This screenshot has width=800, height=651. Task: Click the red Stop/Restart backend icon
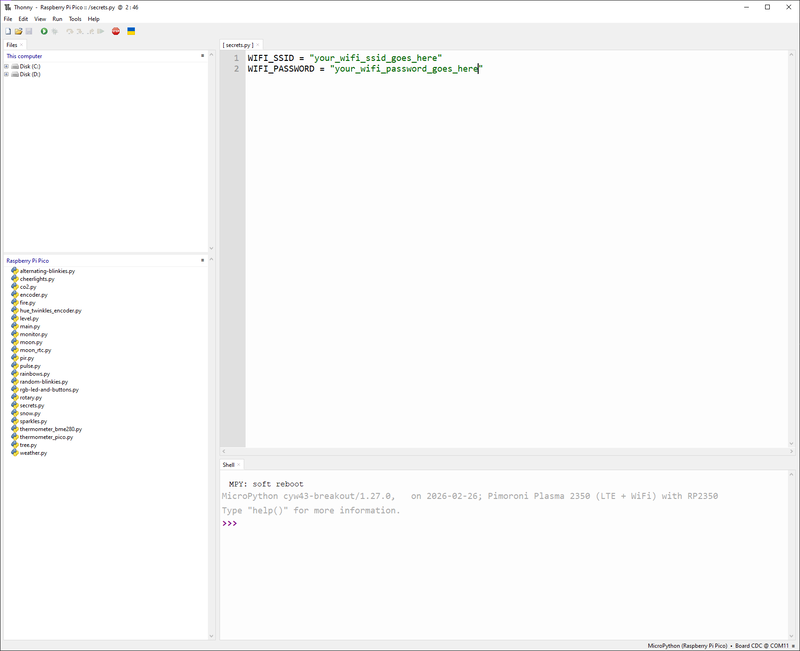pos(116,31)
